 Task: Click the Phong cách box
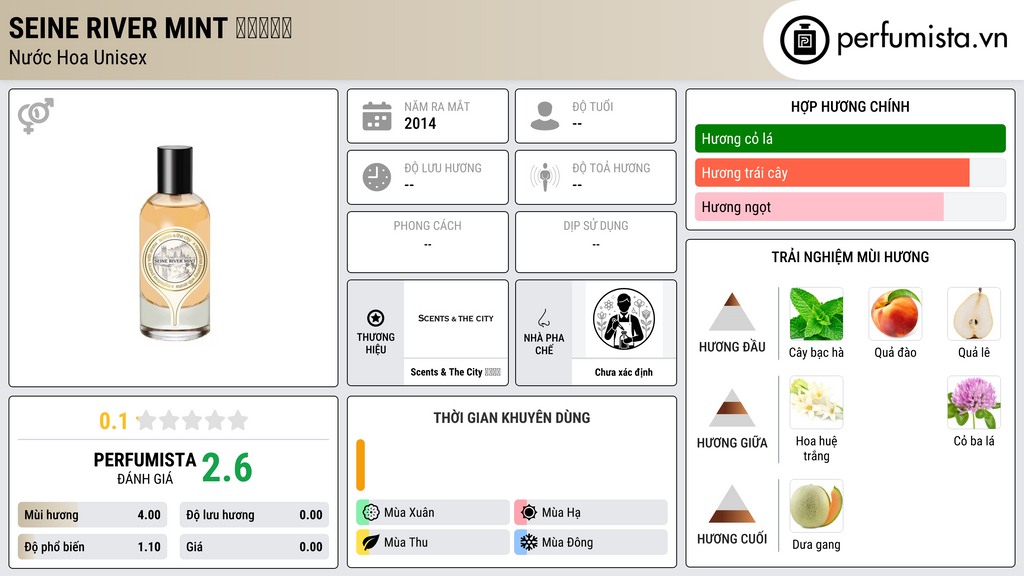pyautogui.click(x=428, y=242)
